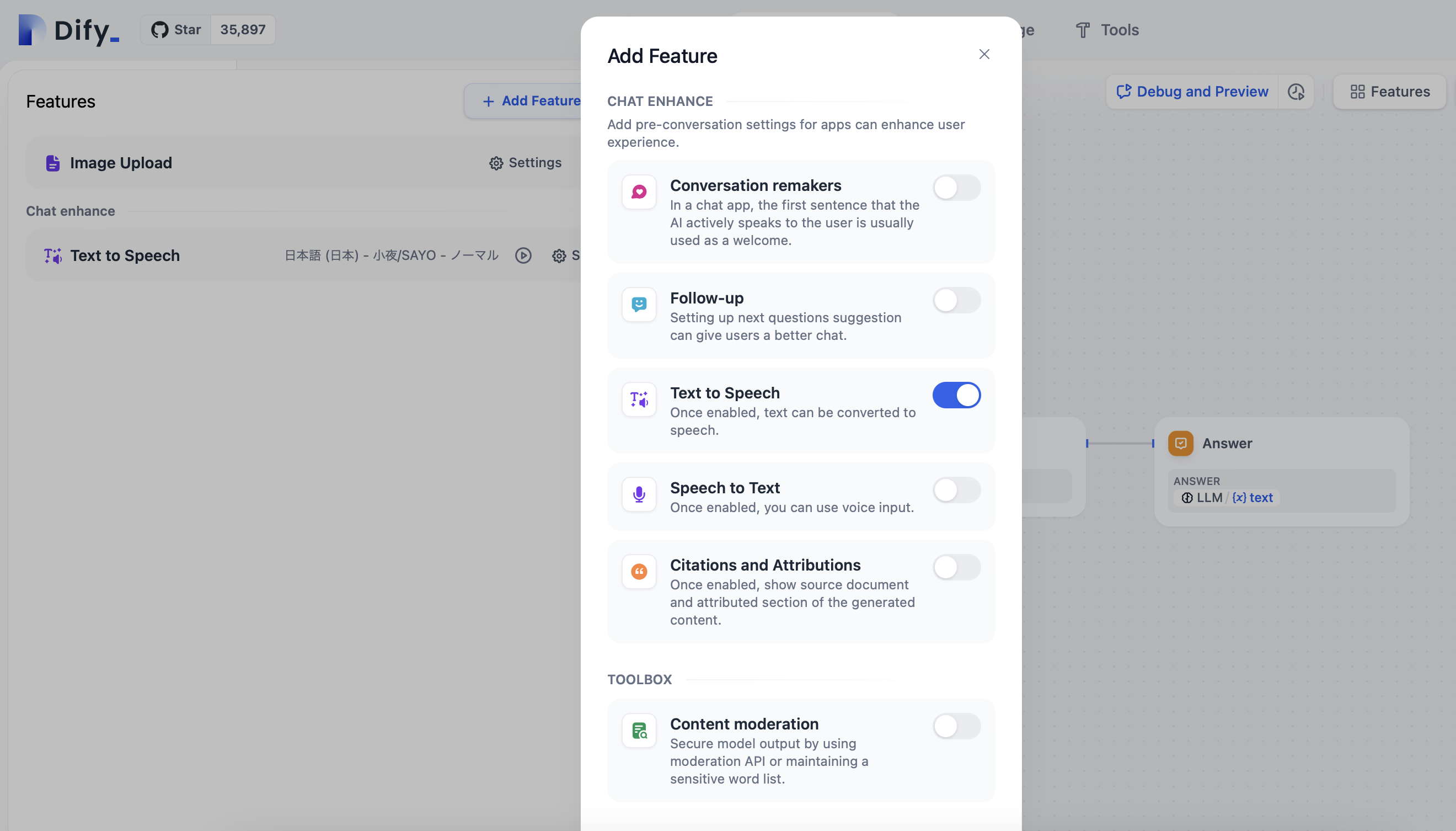The width and height of the screenshot is (1456, 831).
Task: Click the Speech to Text microphone icon
Action: [x=639, y=494]
